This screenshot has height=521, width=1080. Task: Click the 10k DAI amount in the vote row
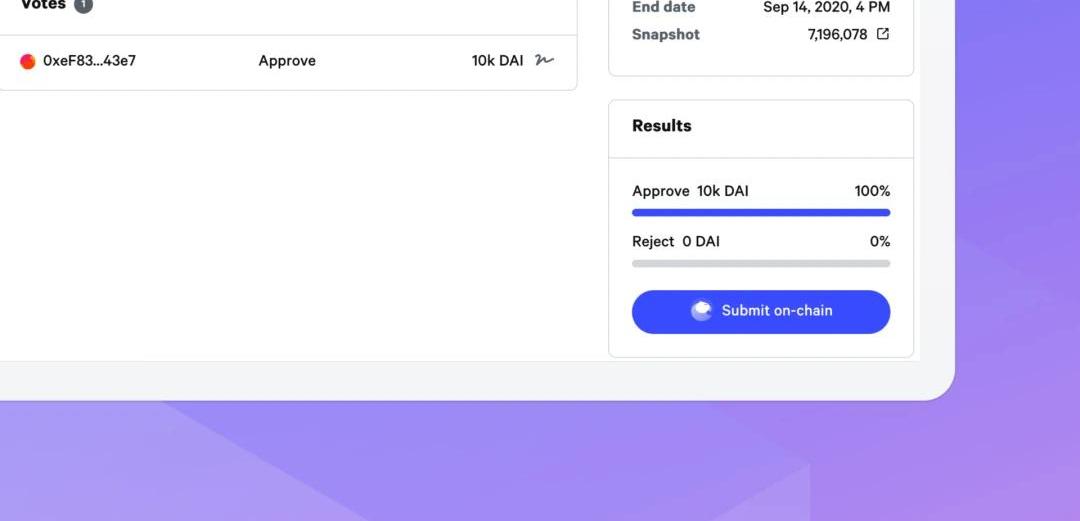pos(497,61)
